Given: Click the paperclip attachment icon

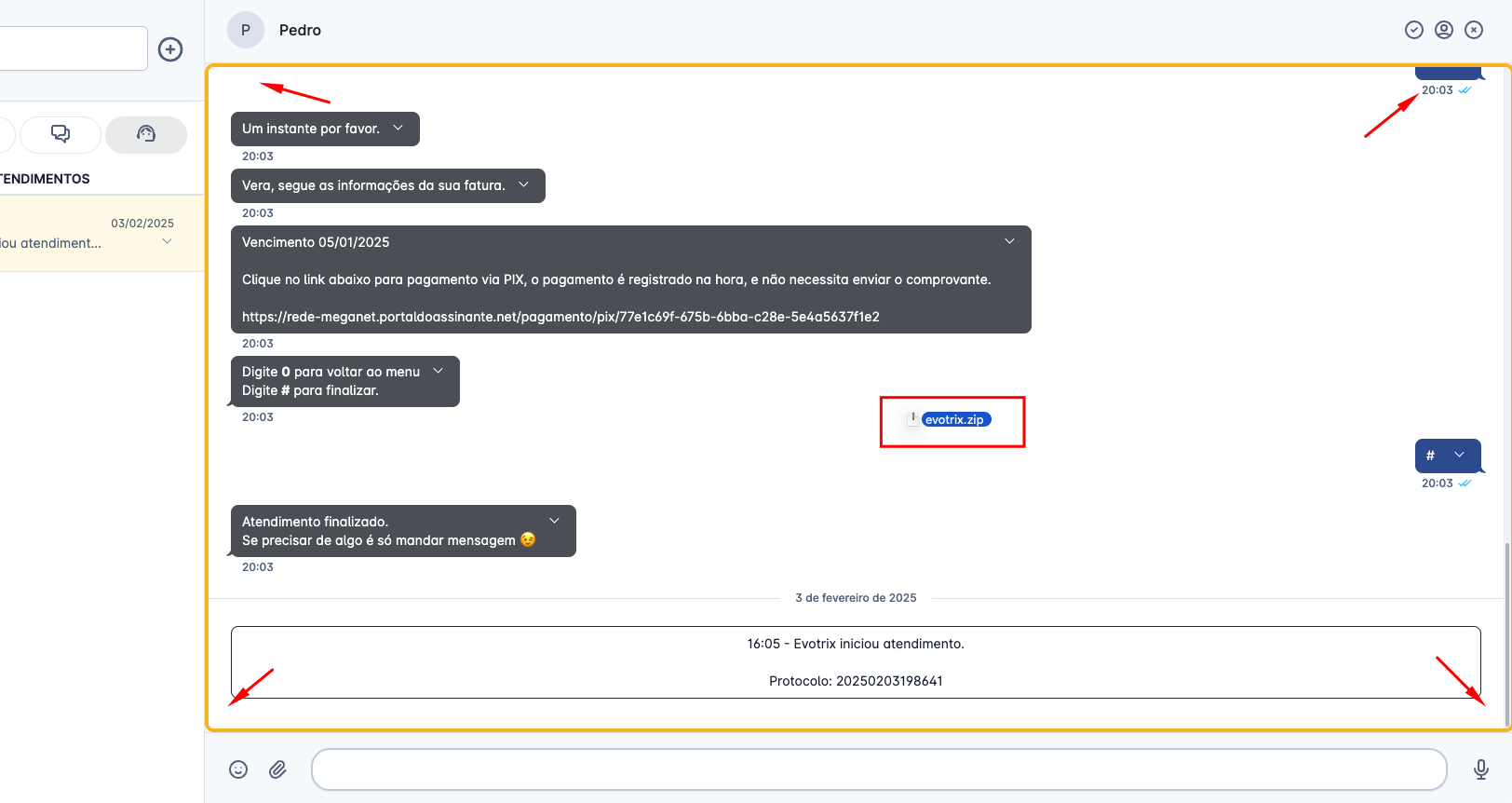Looking at the screenshot, I should pos(277,769).
